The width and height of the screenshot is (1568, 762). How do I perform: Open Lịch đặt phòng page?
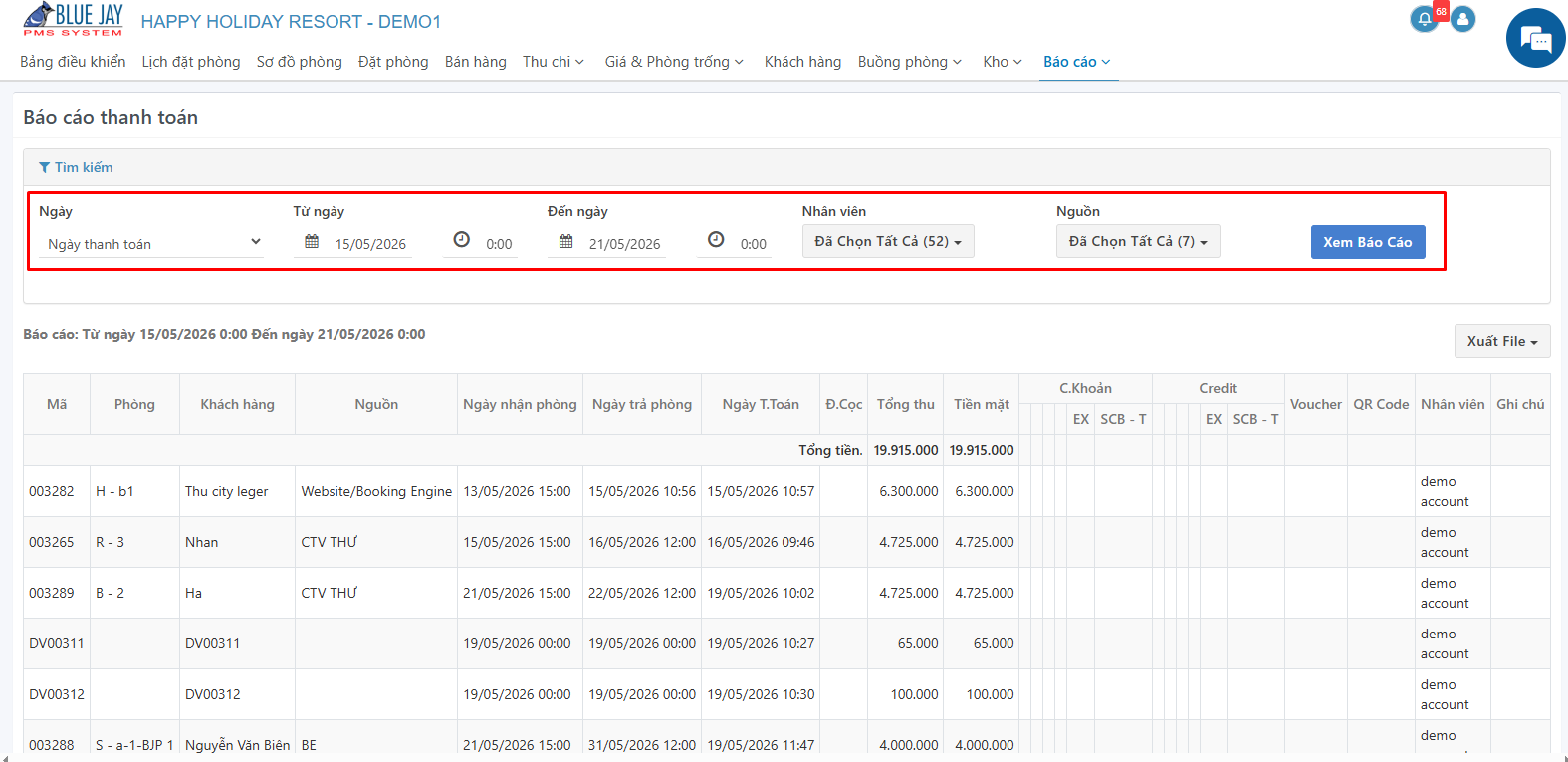pos(191,62)
